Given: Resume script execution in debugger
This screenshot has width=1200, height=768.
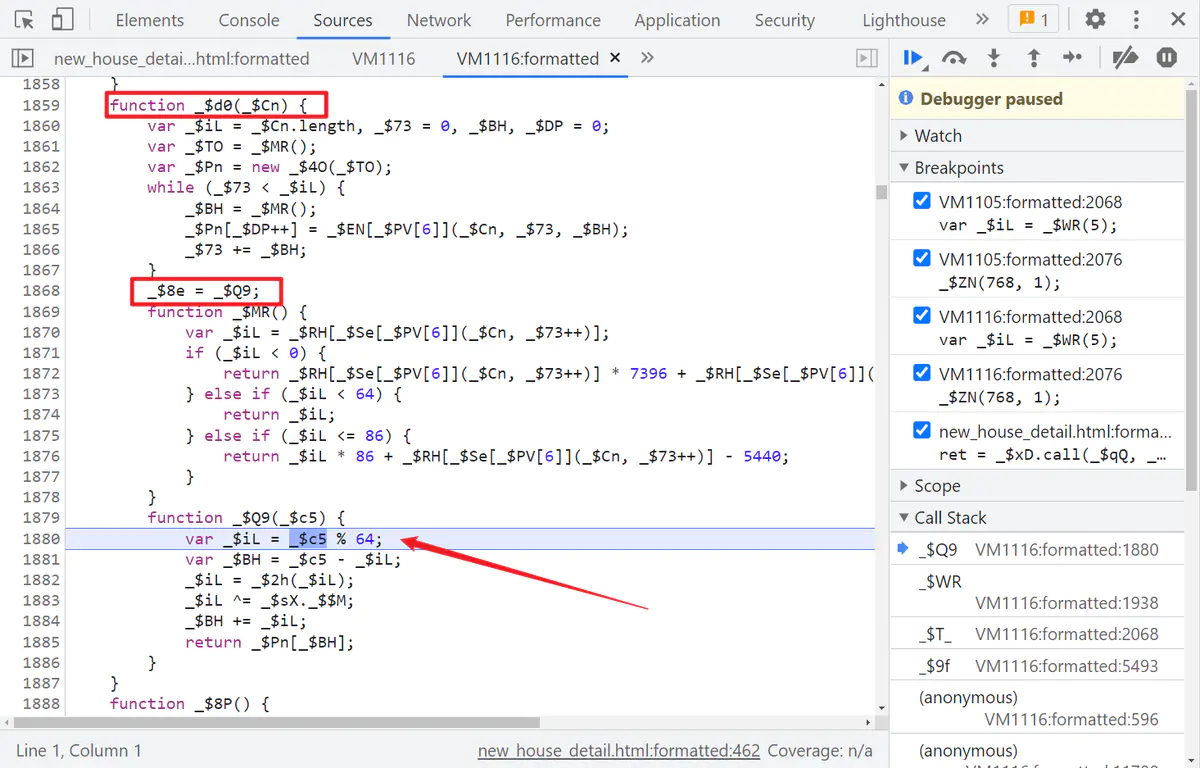Looking at the screenshot, I should coord(912,58).
